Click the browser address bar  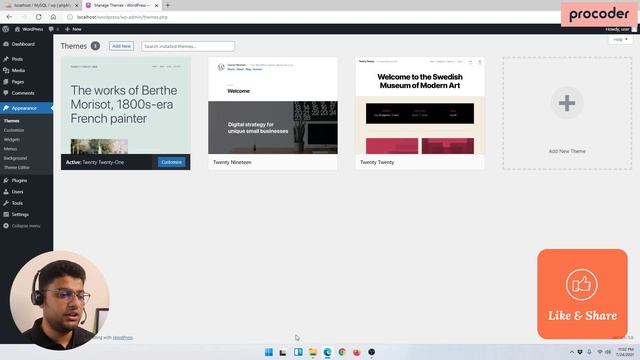(310, 17)
